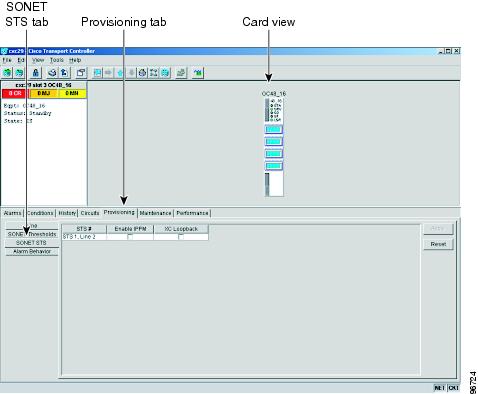Enable IPPM checkbox for STS 1 Line 2

[x=130, y=237]
